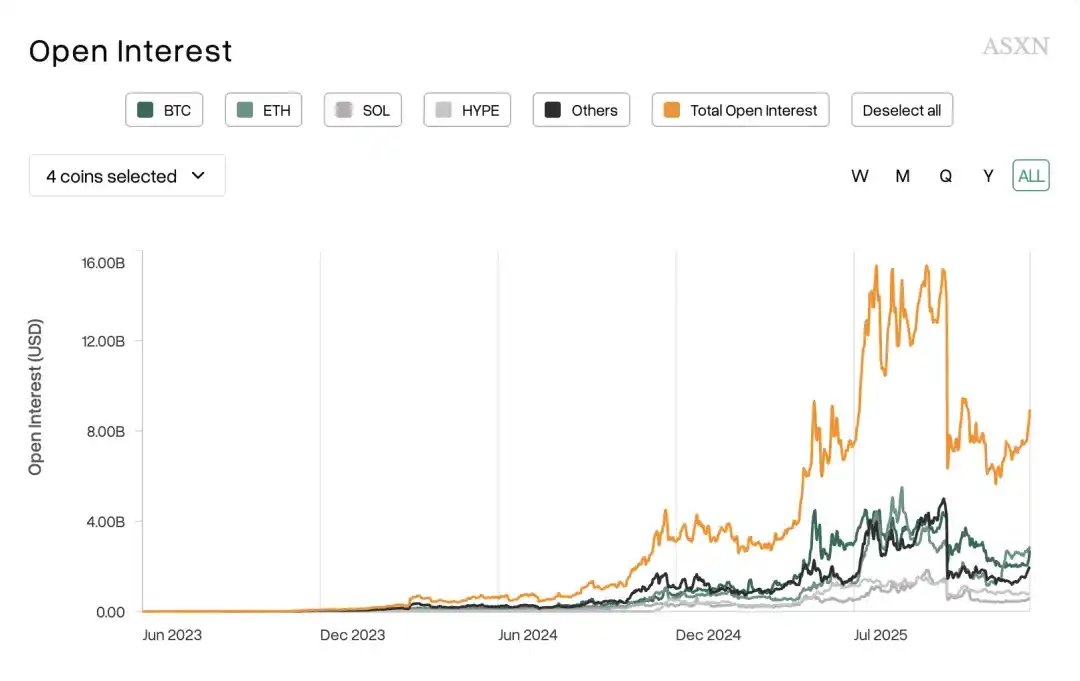Screen dimensions: 1080x681
Task: Click the Open Interest chart title
Action: tap(131, 51)
